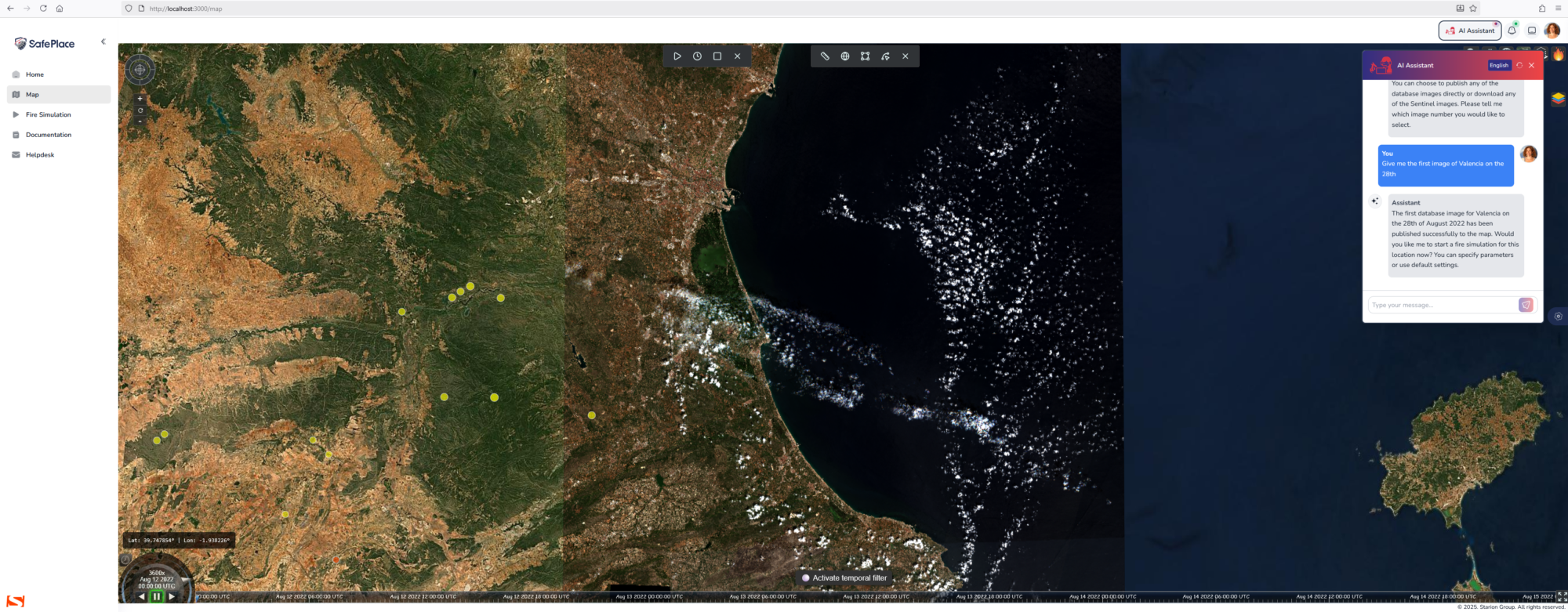
Task: Open the stacked layers panel icon
Action: pos(1558,99)
